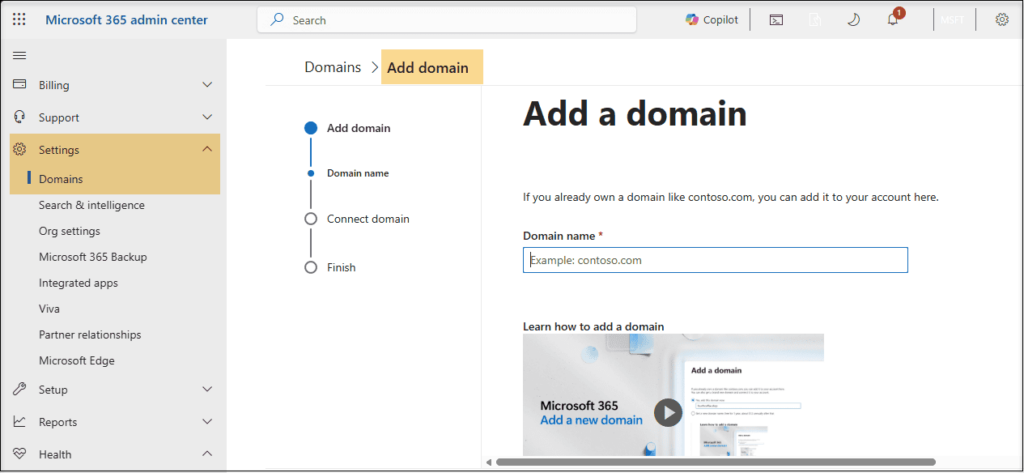Expand the Billing chevron
Viewport: 1024px width, 473px height.
tap(207, 85)
